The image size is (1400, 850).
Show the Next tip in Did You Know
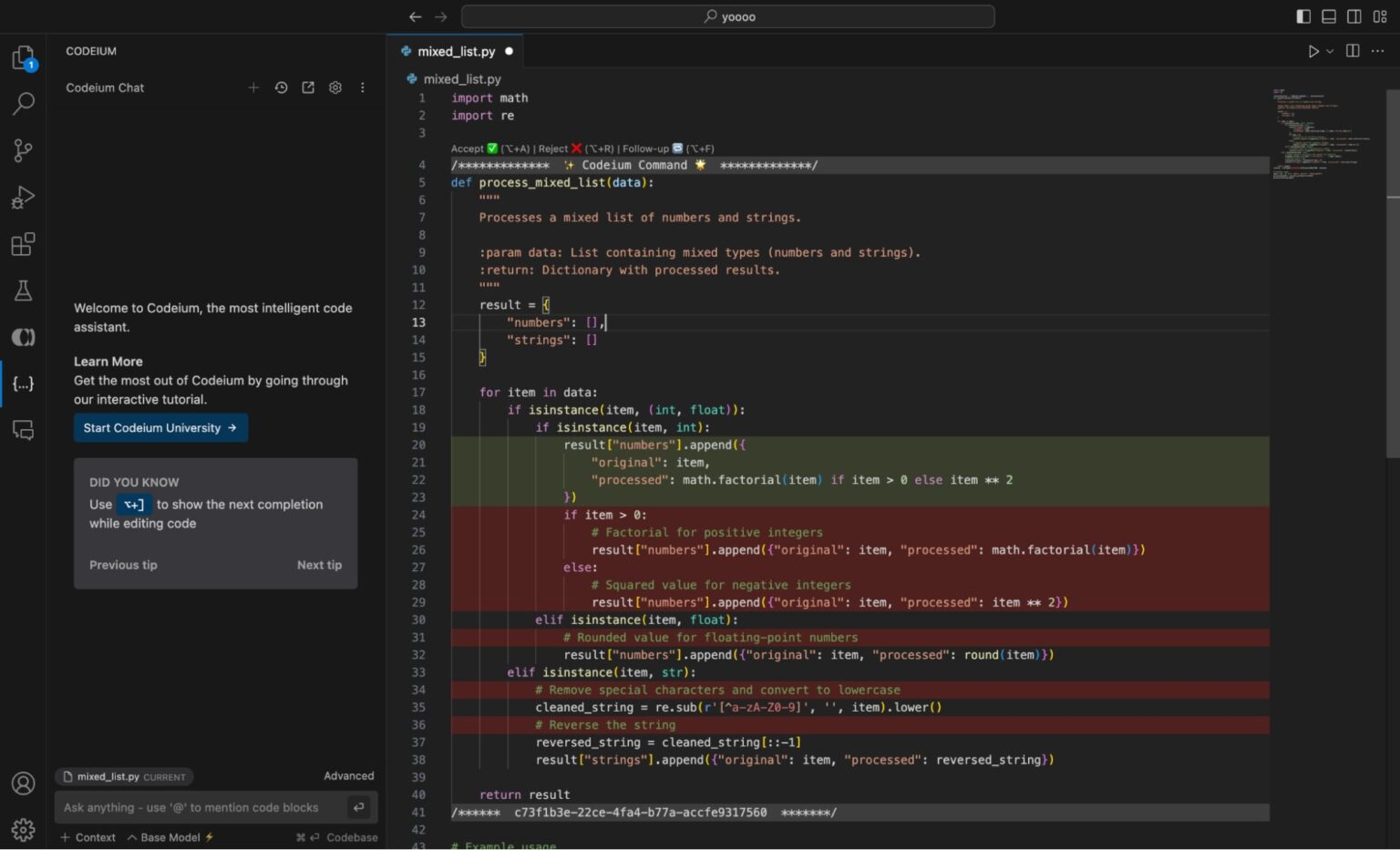(319, 565)
